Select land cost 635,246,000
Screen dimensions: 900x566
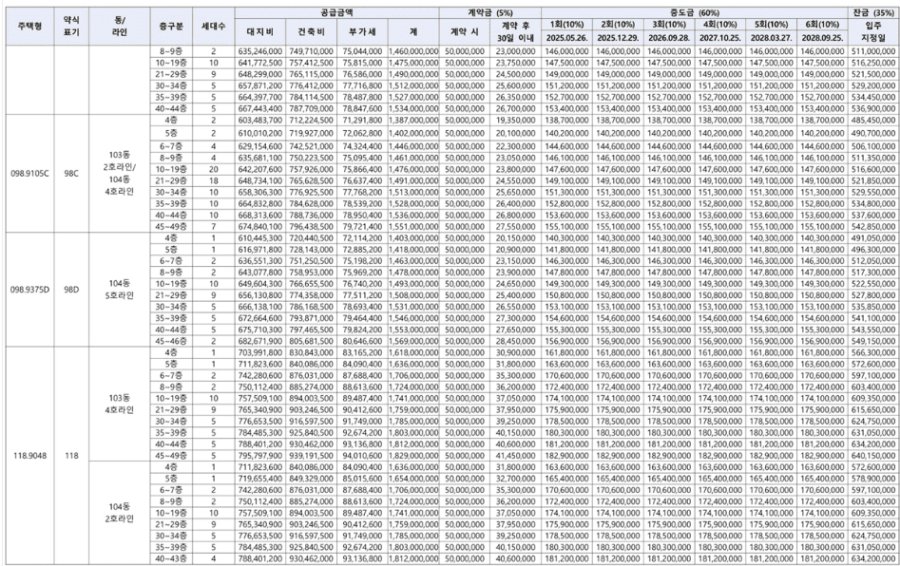(x=260, y=51)
